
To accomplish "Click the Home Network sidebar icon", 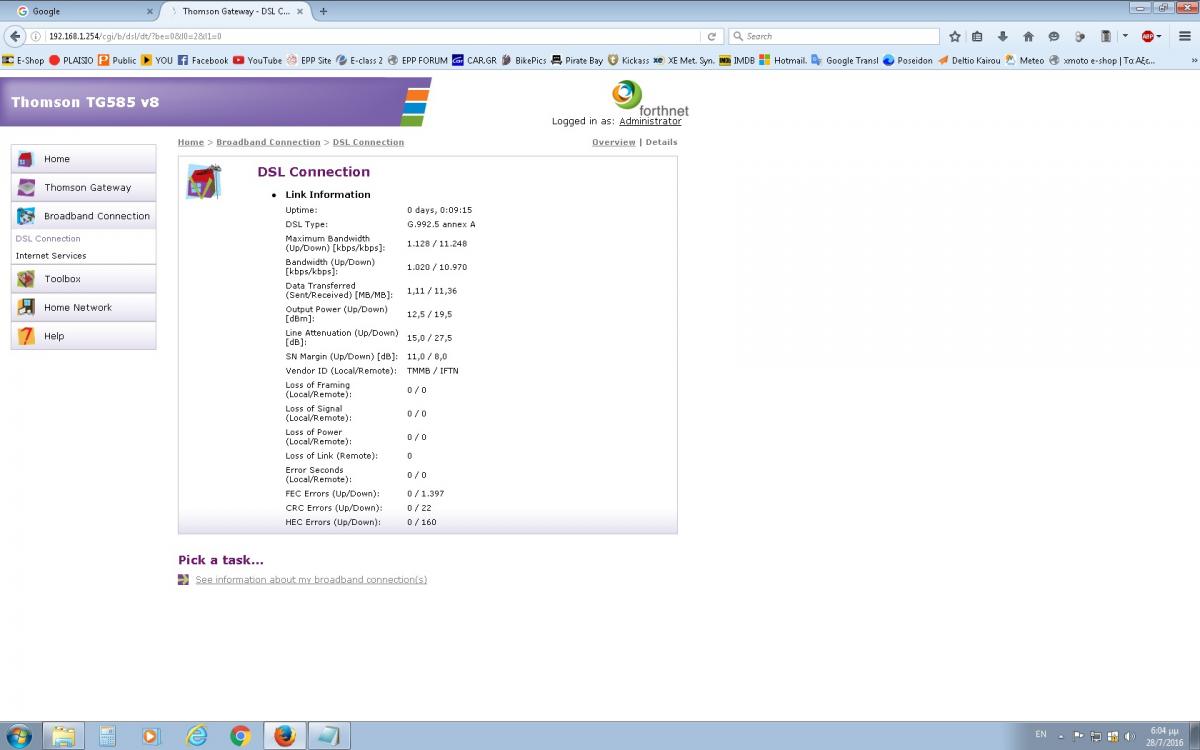I will [26, 307].
